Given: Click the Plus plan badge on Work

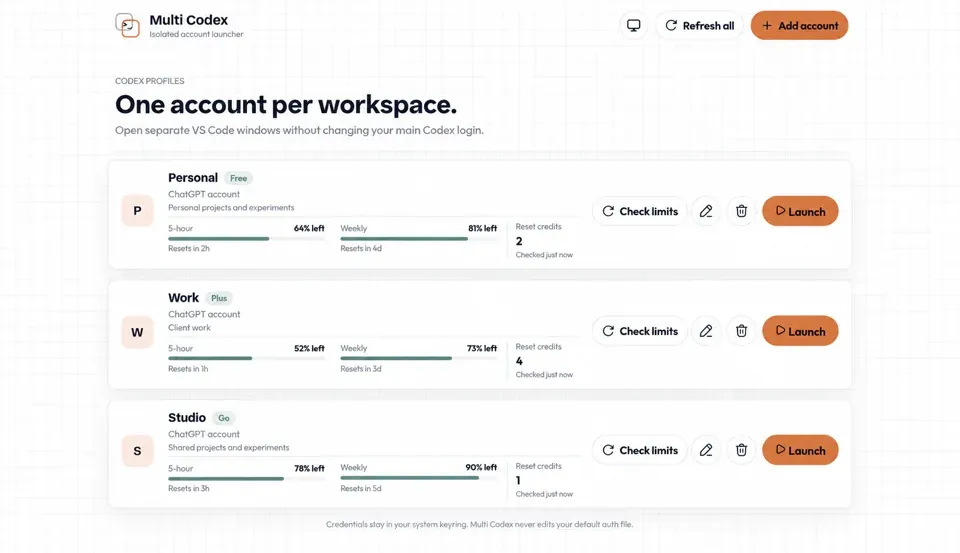Looking at the screenshot, I should [219, 298].
